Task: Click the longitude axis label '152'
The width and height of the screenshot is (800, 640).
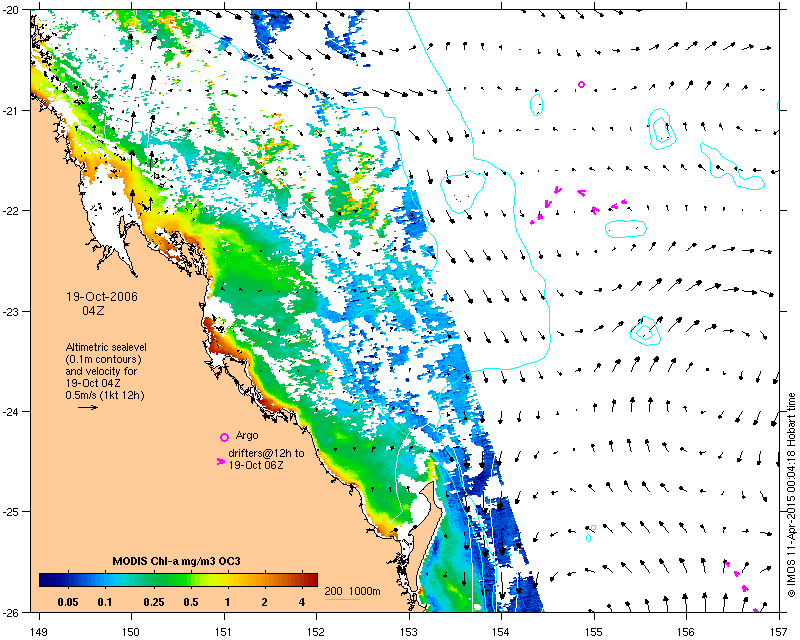Action: (x=316, y=632)
